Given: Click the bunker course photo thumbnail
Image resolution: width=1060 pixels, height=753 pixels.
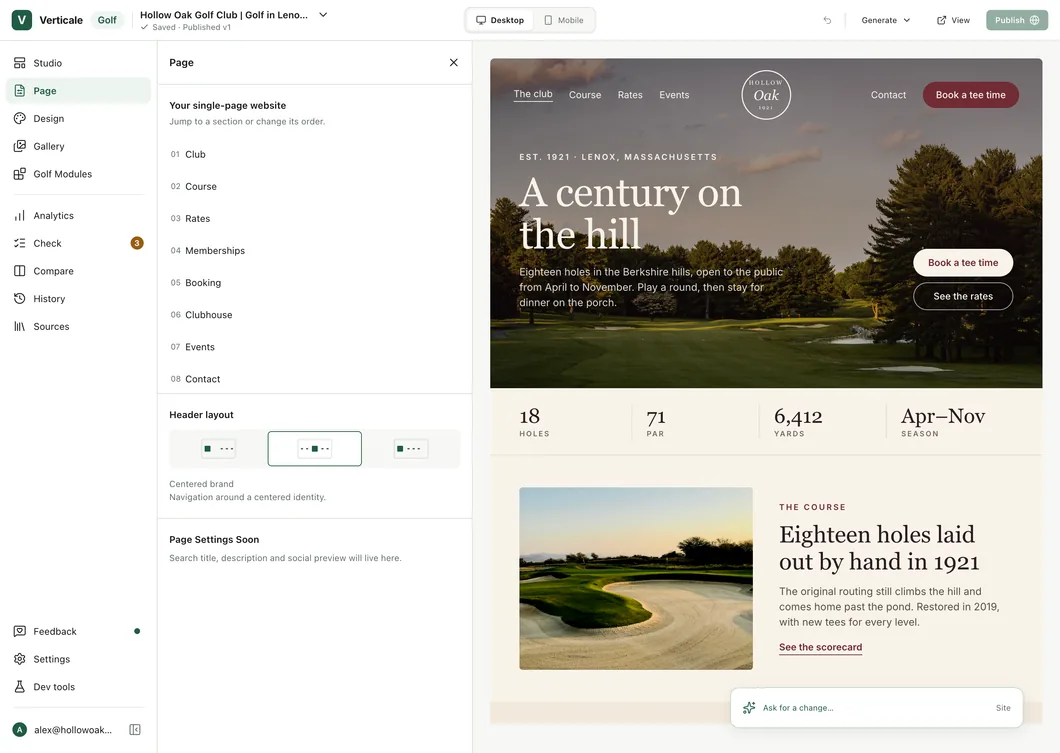Looking at the screenshot, I should click(x=635, y=579).
